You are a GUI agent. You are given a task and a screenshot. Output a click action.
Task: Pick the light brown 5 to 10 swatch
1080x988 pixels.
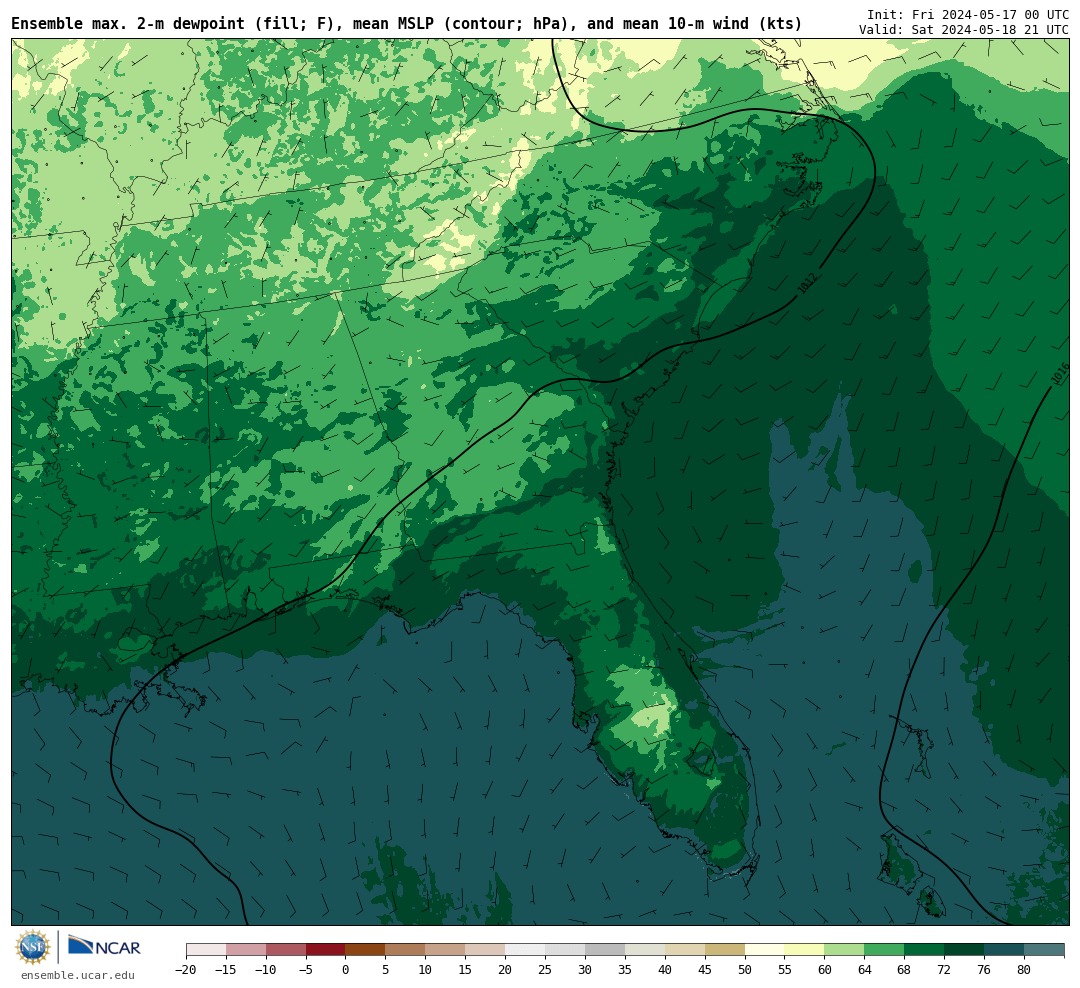pyautogui.click(x=406, y=950)
